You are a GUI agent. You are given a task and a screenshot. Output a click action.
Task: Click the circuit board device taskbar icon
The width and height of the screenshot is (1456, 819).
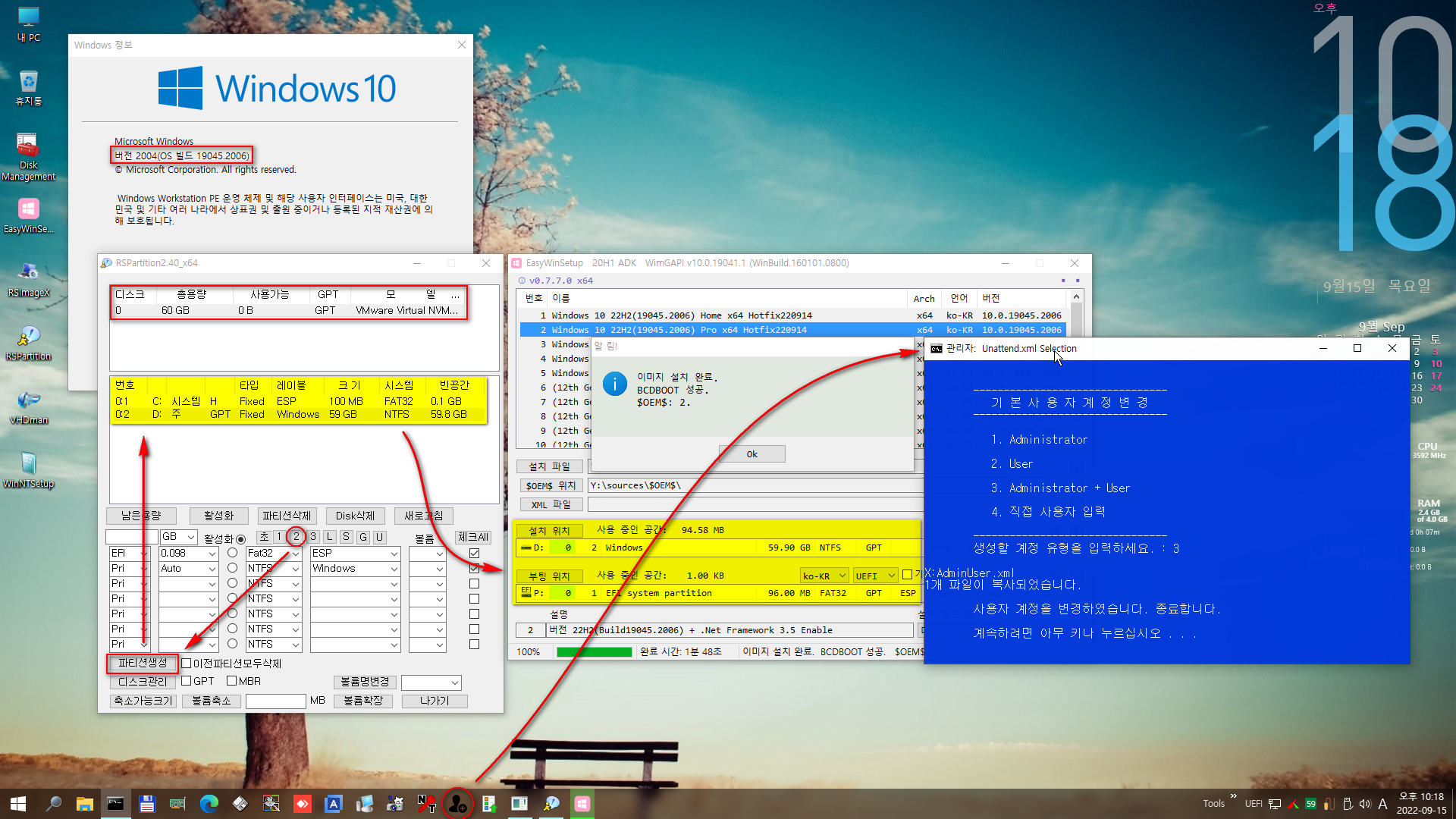tap(177, 804)
